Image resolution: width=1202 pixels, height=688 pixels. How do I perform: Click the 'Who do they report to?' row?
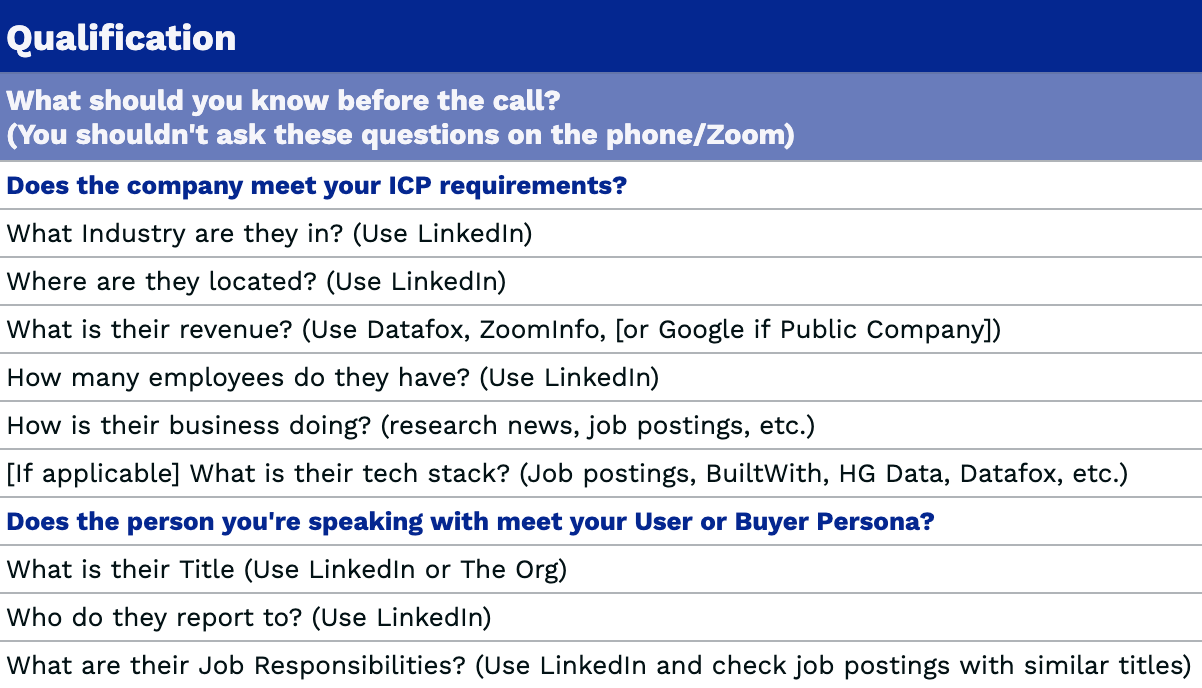point(601,618)
